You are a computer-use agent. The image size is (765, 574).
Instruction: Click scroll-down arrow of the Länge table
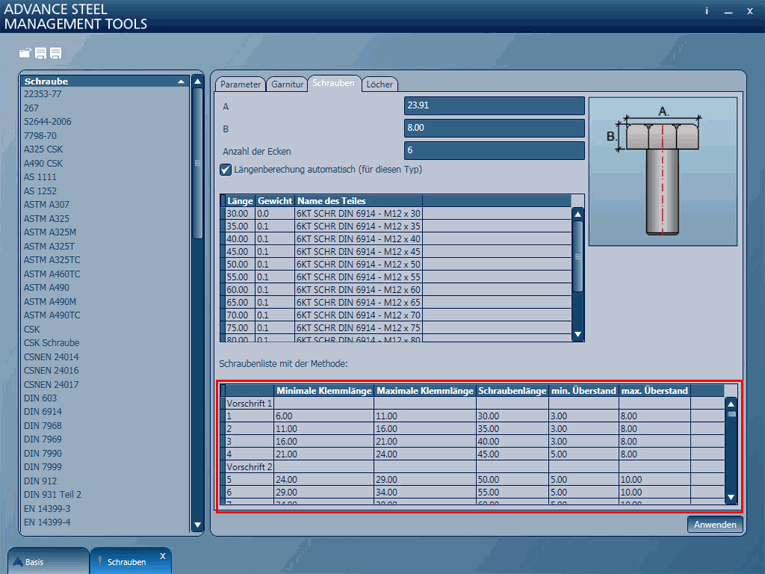coord(578,334)
